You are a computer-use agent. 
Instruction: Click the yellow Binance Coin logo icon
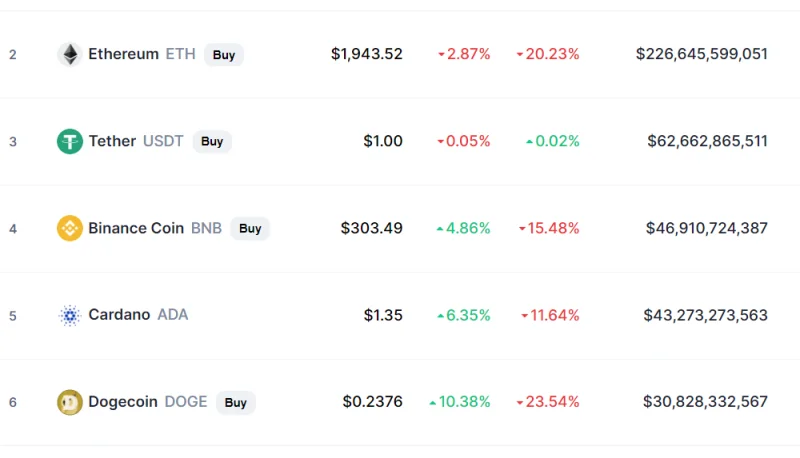pyautogui.click(x=70, y=228)
